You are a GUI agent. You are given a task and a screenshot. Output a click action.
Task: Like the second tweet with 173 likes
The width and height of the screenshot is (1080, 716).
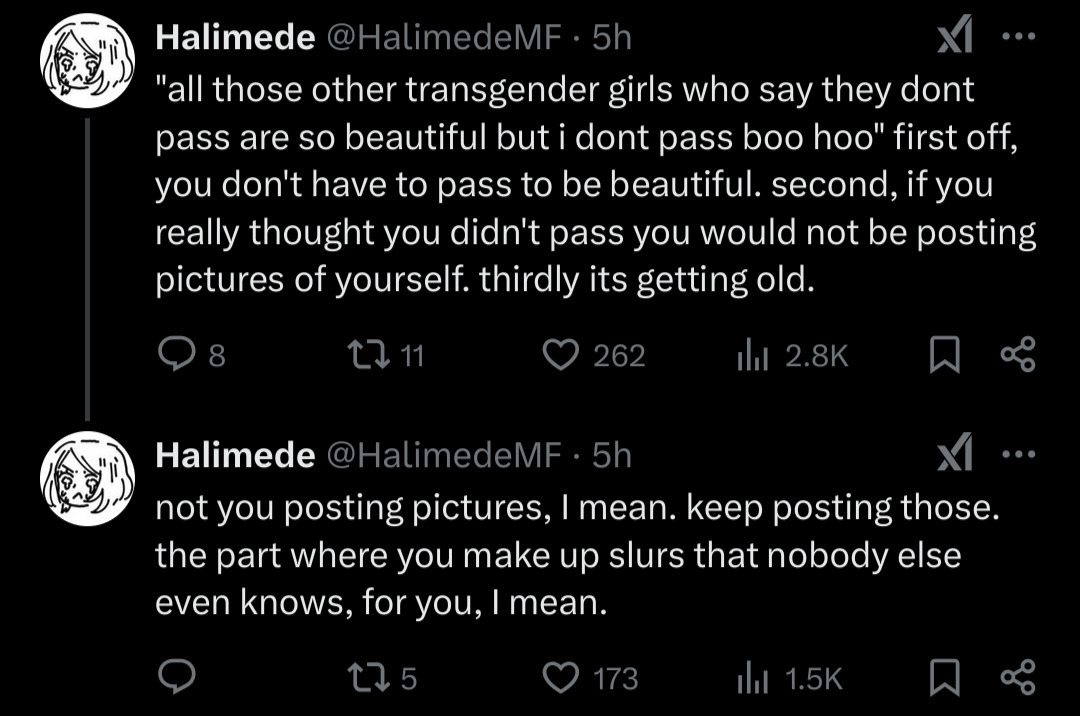(x=560, y=679)
